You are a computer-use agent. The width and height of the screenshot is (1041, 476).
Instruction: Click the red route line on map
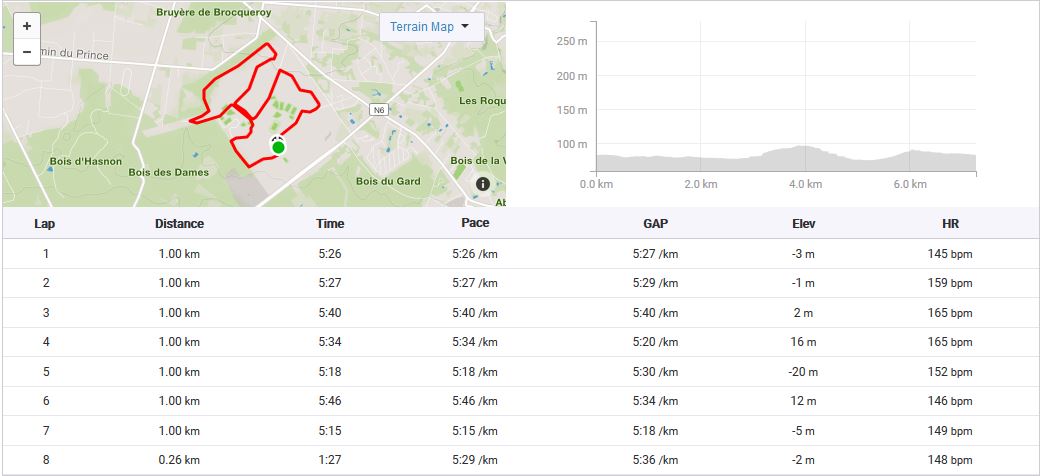[x=207, y=95]
